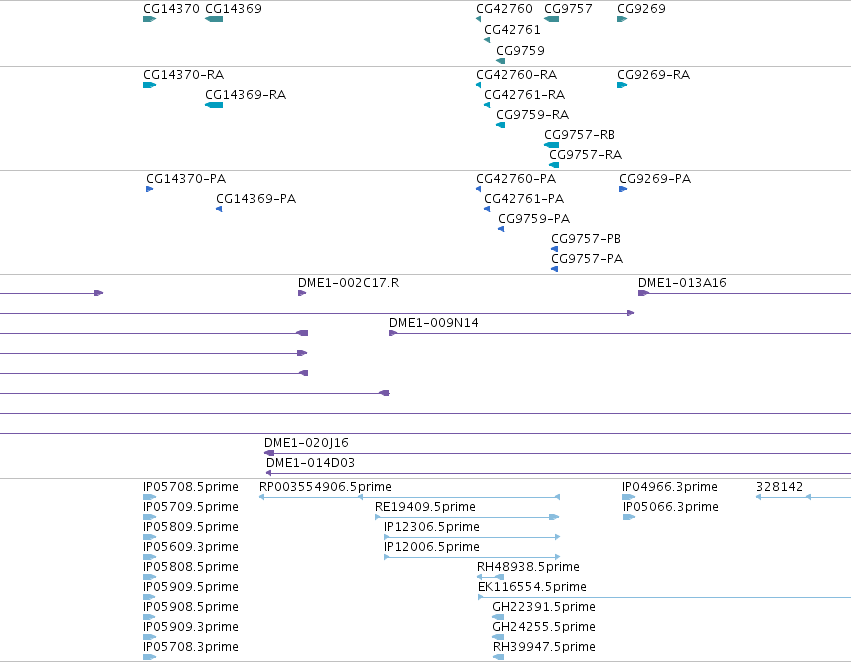The width and height of the screenshot is (851, 662).
Task: Select the CG42761 gene marker
Action: [x=487, y=40]
